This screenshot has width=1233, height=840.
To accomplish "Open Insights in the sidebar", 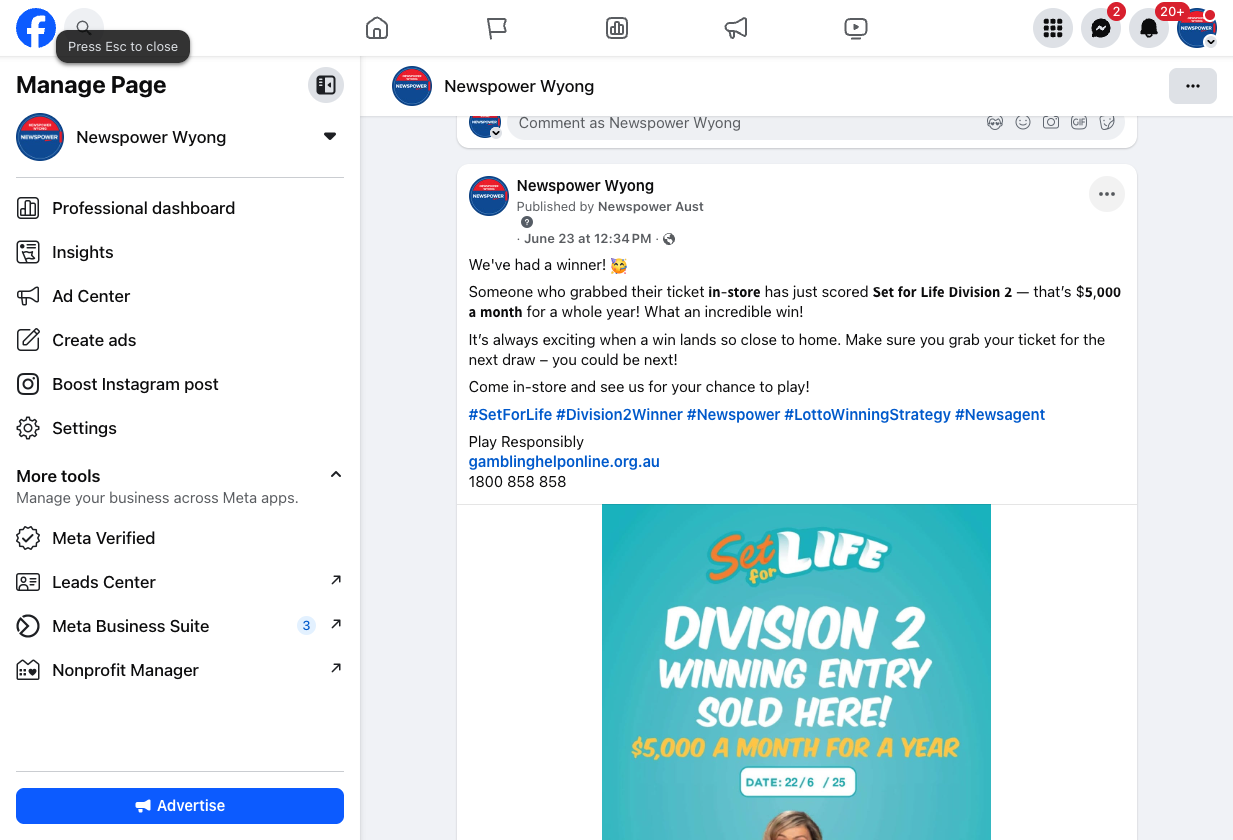I will click(180, 252).
